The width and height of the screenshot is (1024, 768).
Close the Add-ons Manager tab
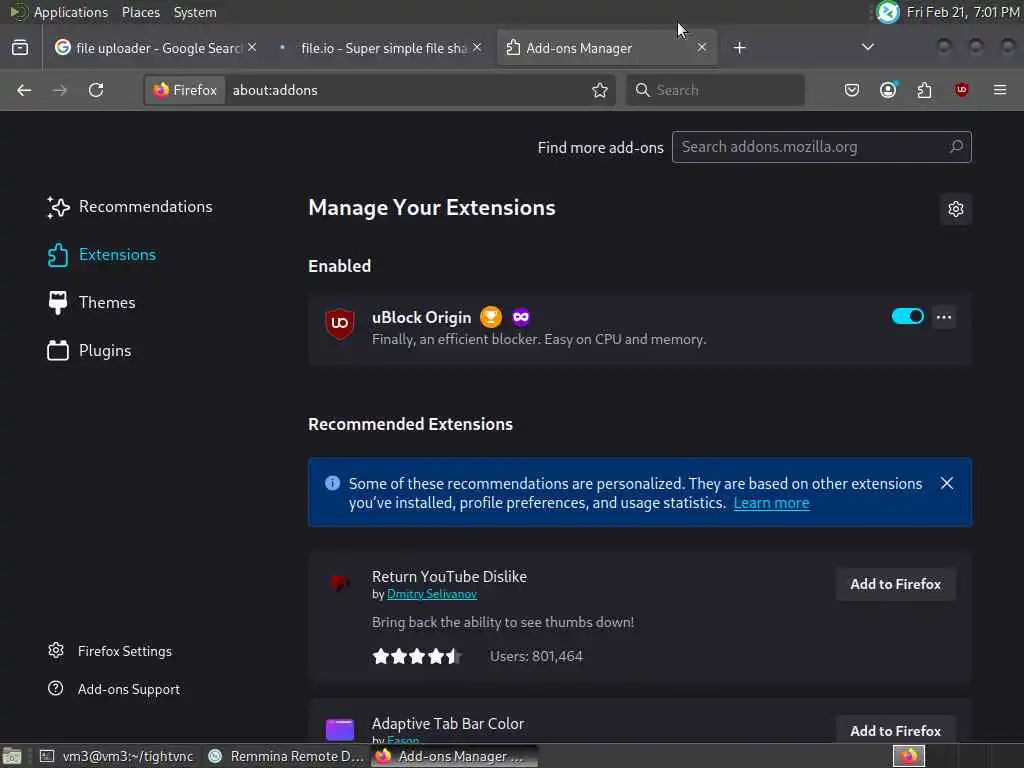[701, 48]
